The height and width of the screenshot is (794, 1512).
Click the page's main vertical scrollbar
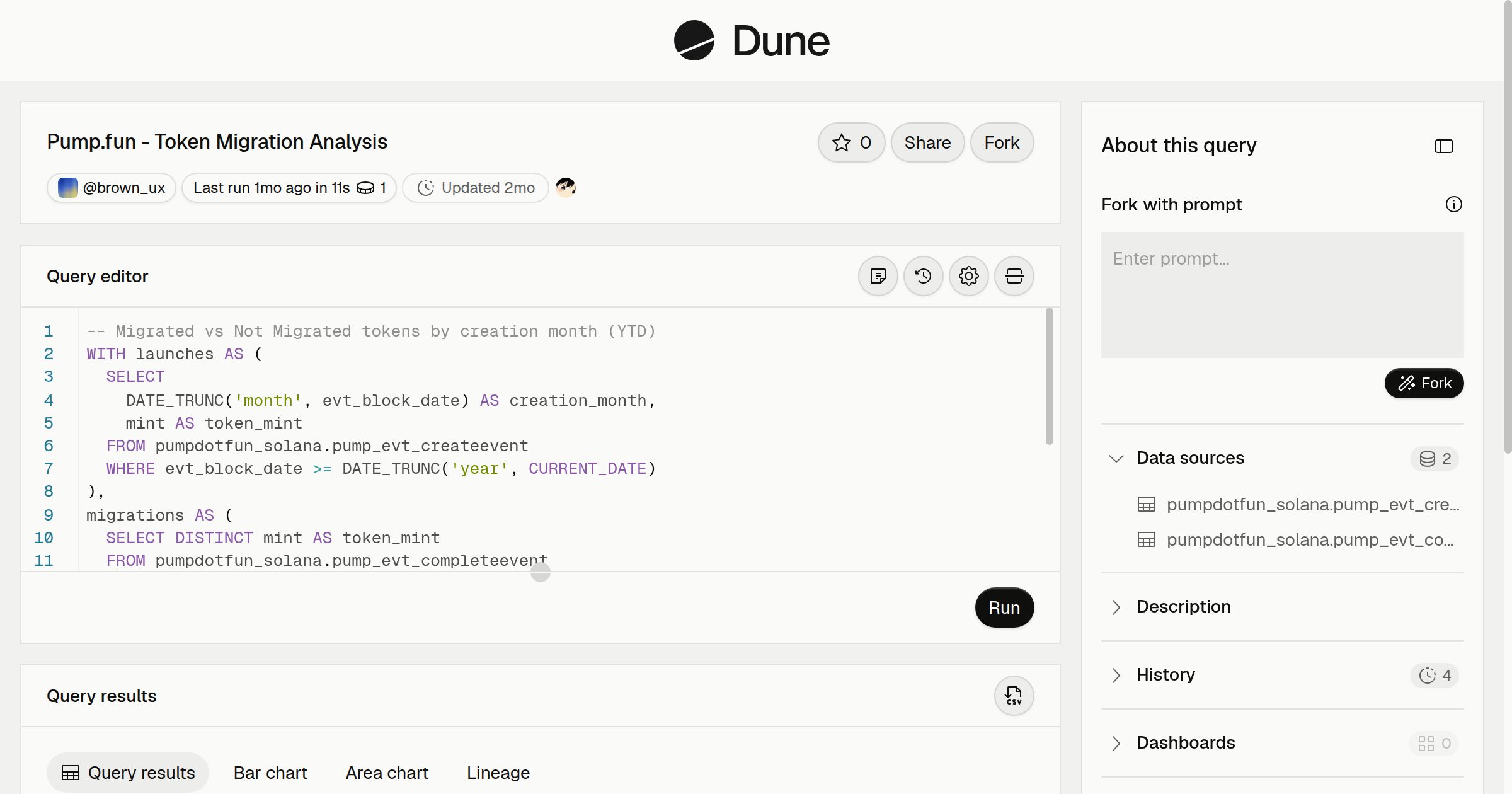pyautogui.click(x=1508, y=227)
